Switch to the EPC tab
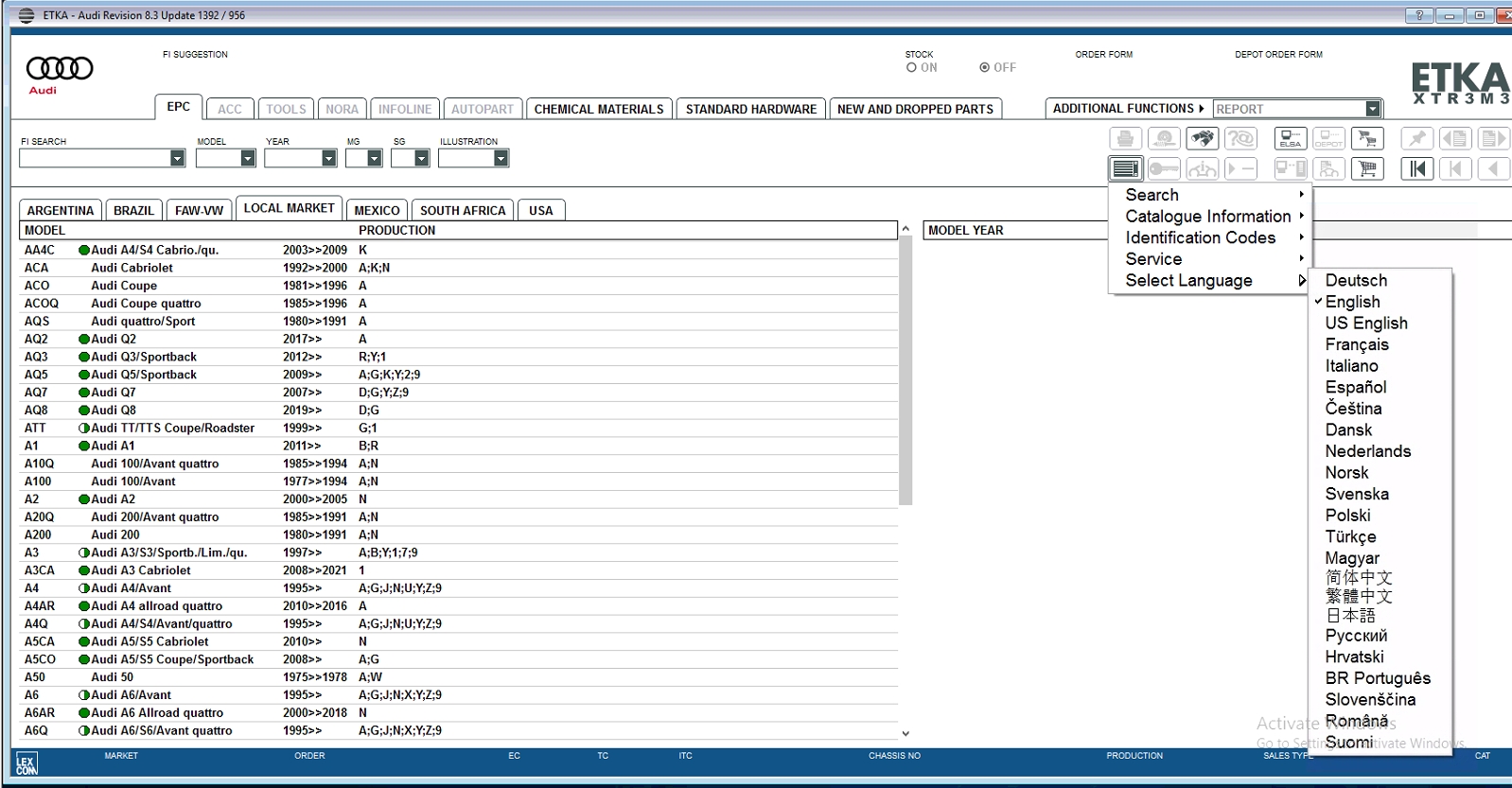 pyautogui.click(x=178, y=107)
